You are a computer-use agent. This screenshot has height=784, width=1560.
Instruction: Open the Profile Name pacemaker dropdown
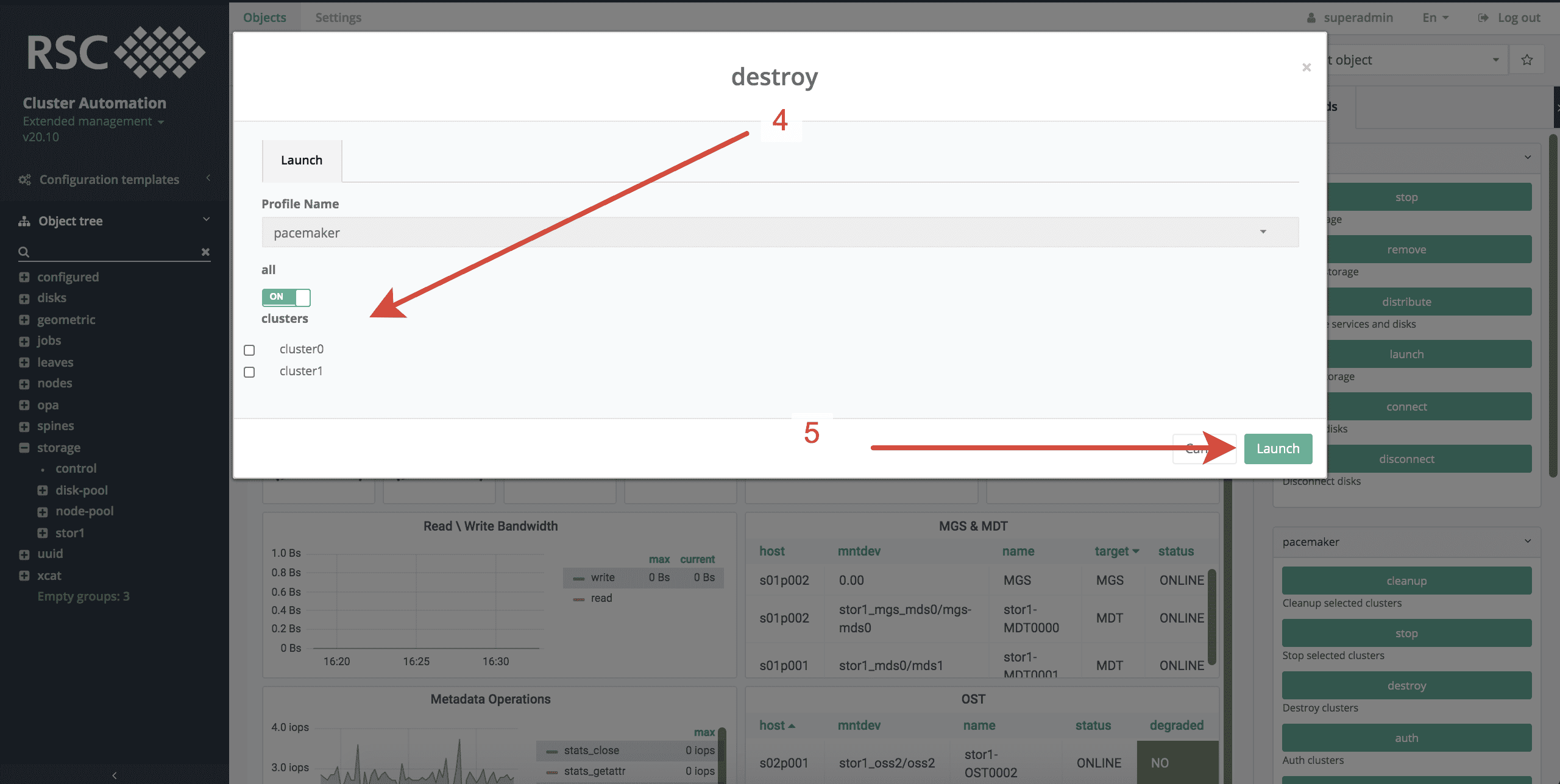pyautogui.click(x=780, y=233)
